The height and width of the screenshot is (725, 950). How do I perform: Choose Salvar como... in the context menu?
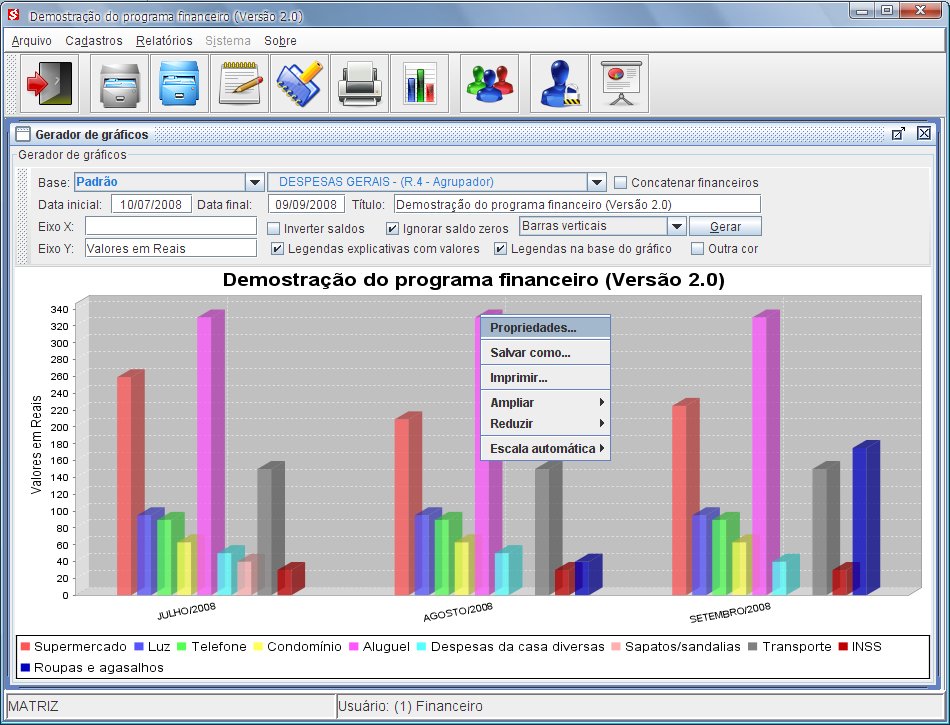(x=545, y=353)
